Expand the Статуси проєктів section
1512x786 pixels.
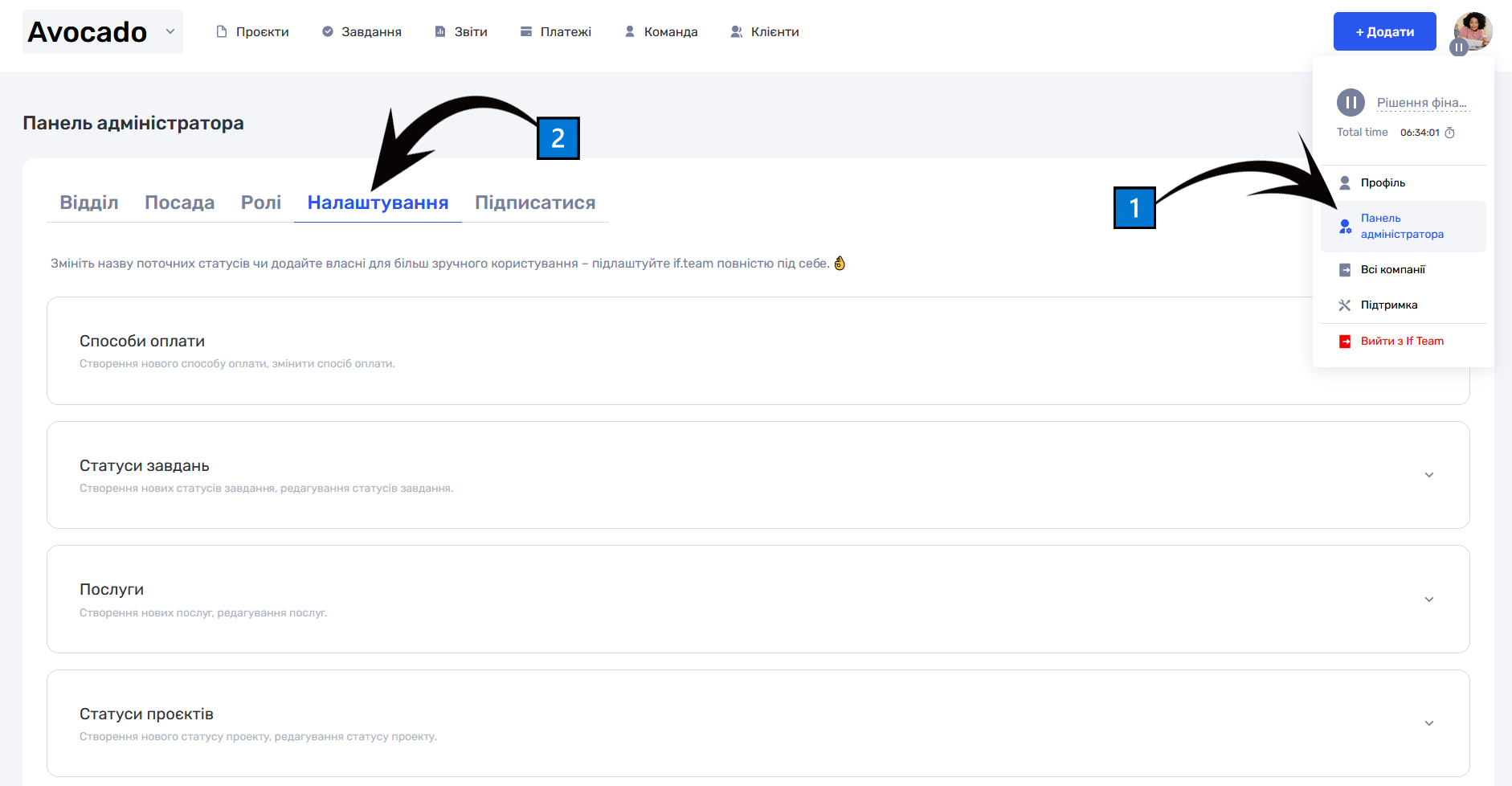pyautogui.click(x=1429, y=723)
